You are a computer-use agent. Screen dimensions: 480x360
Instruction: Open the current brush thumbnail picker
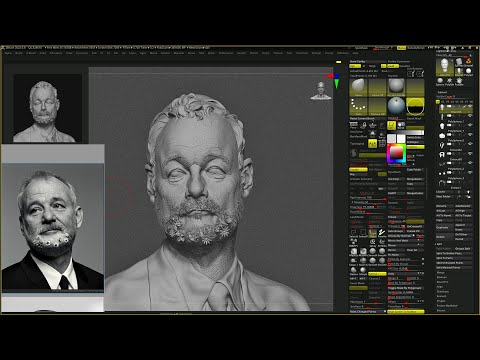pyautogui.click(x=358, y=87)
